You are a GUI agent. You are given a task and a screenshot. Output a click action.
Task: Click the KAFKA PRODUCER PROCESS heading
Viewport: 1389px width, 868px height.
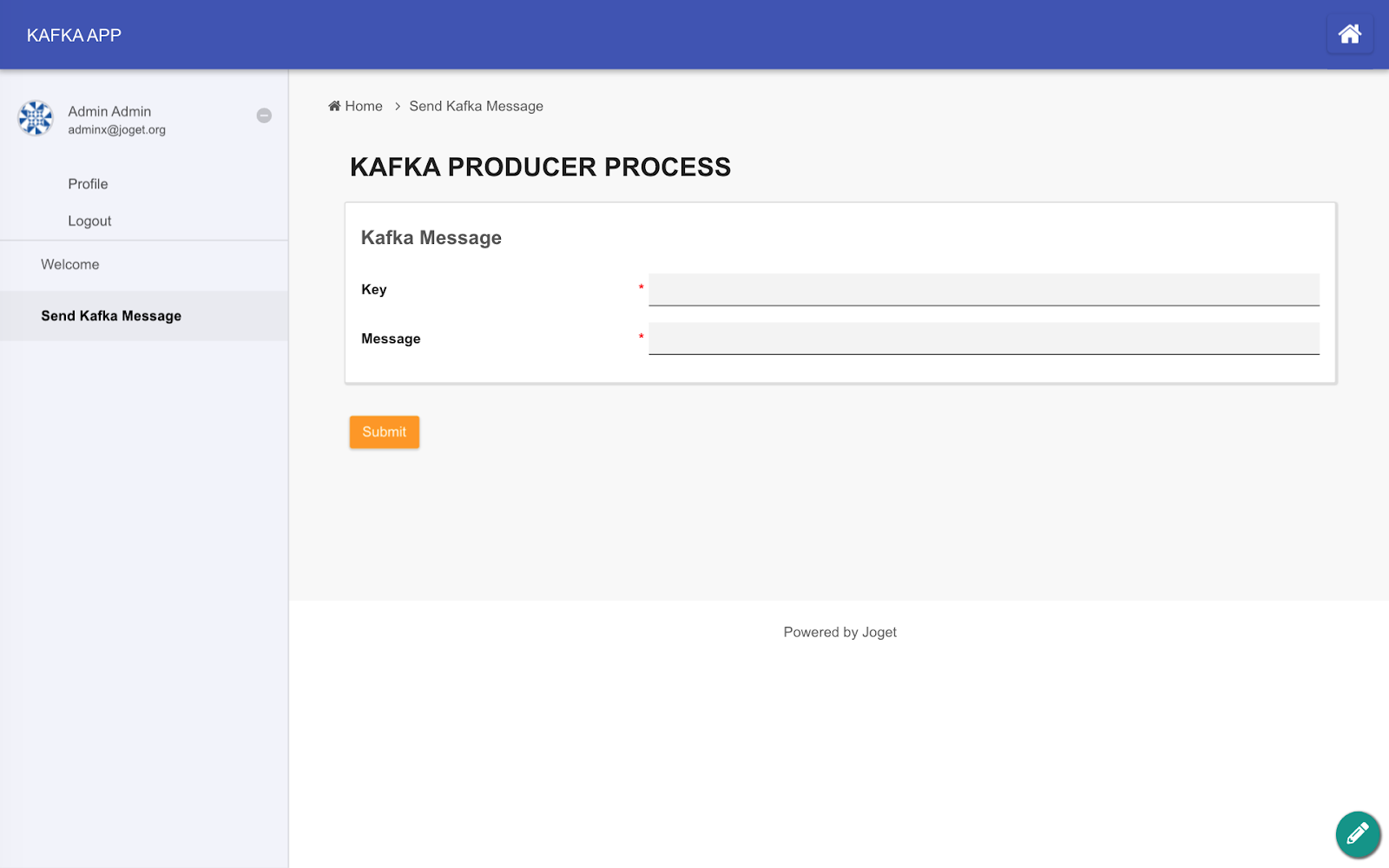(x=540, y=167)
